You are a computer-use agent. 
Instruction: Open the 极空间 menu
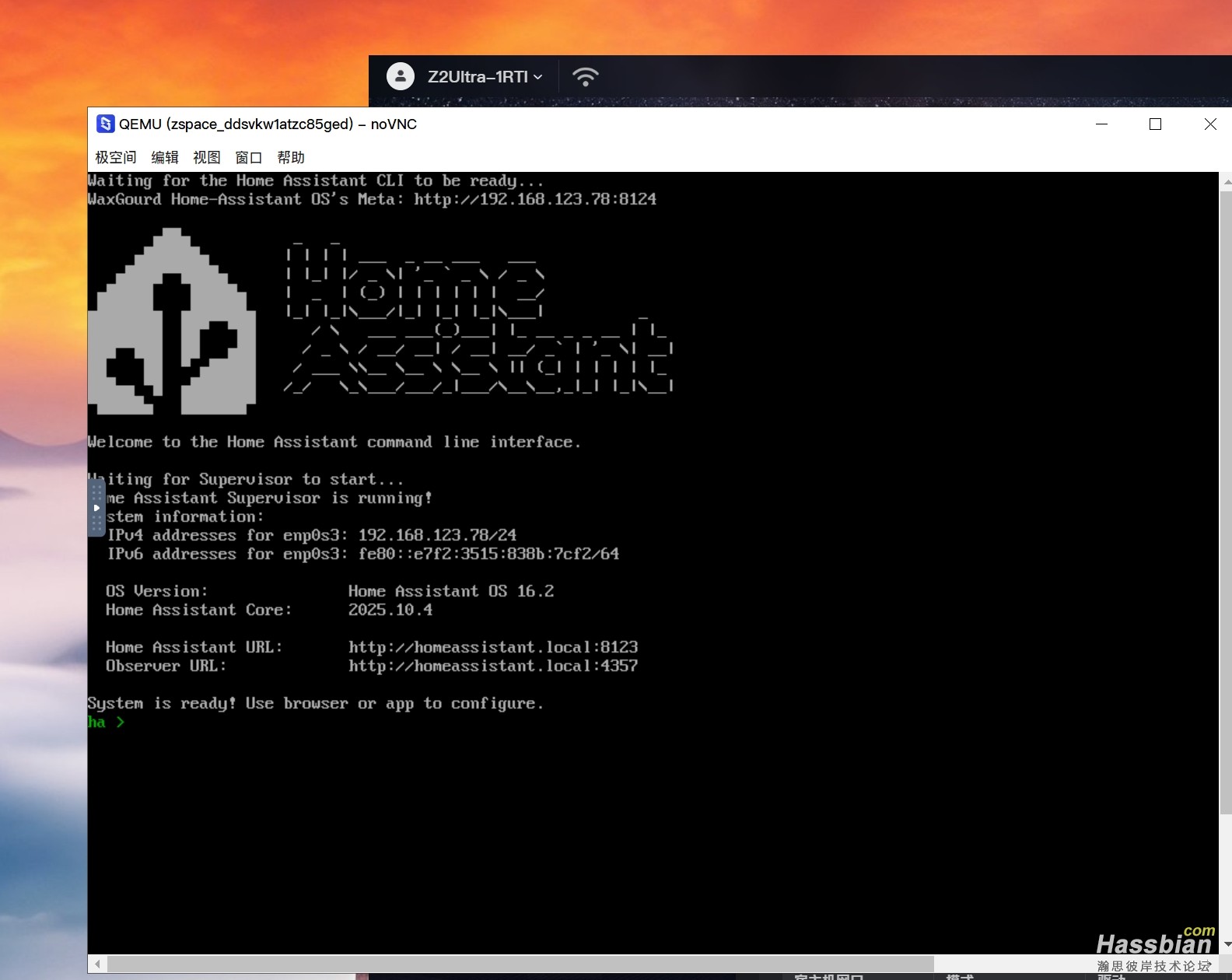point(116,157)
